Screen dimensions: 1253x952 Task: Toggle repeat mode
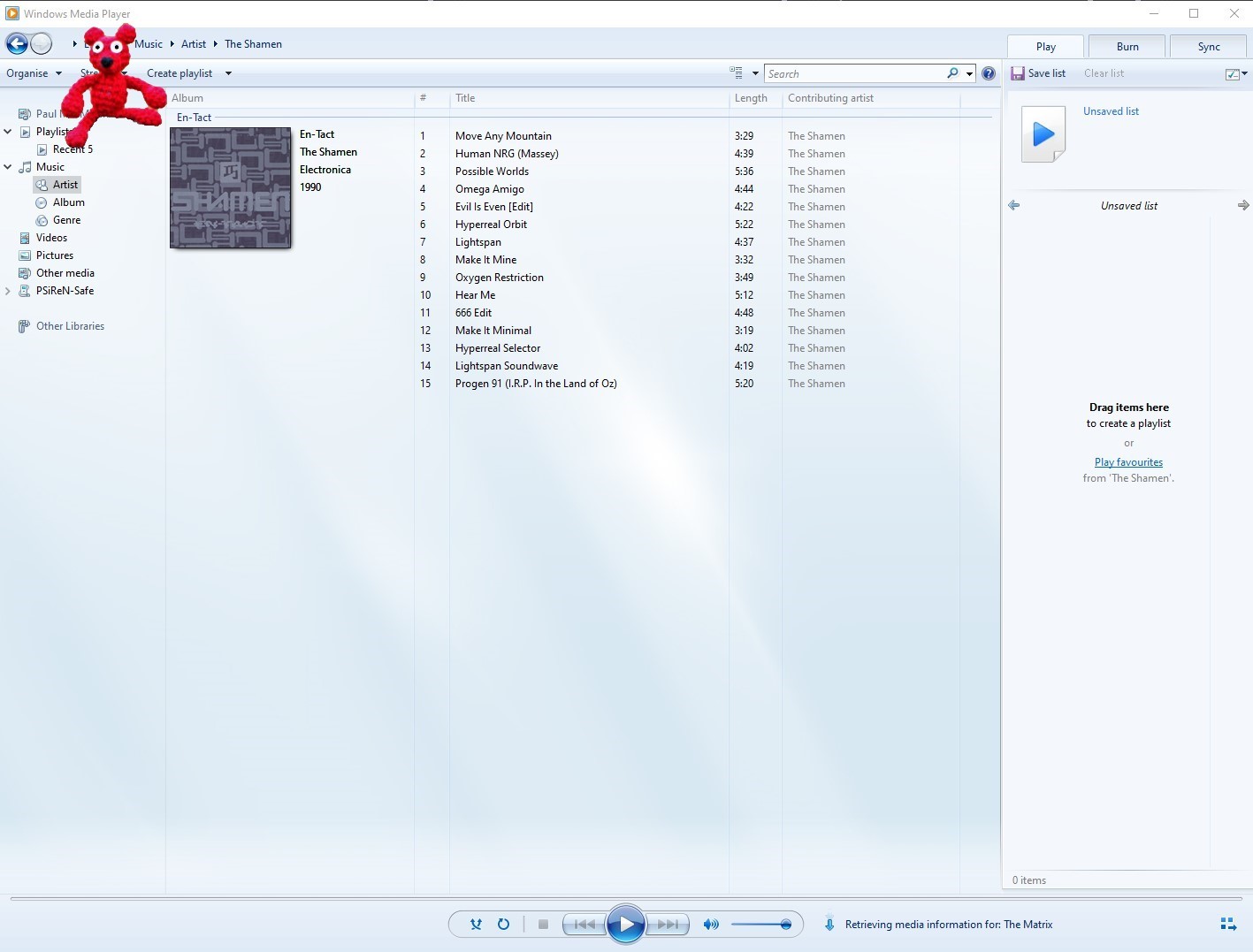pos(503,925)
